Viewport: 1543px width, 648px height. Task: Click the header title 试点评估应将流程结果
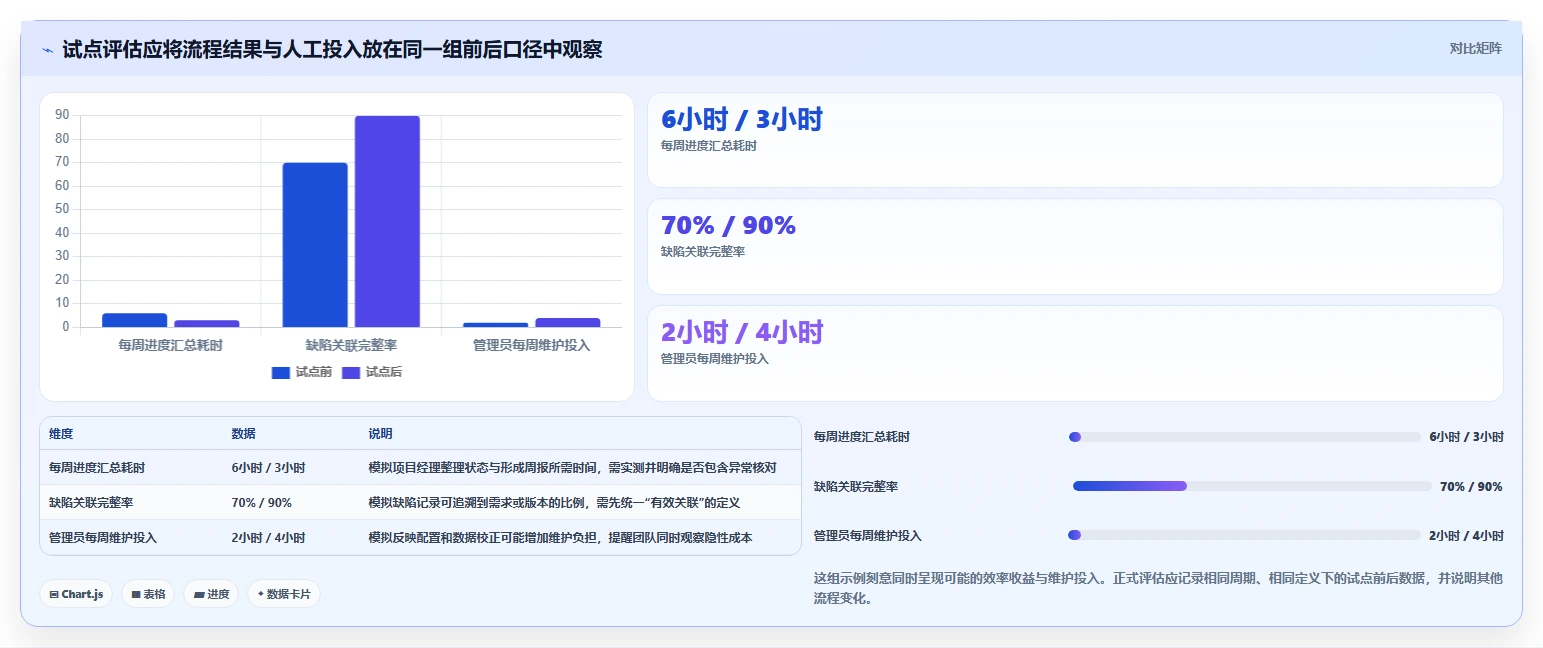pyautogui.click(x=332, y=50)
